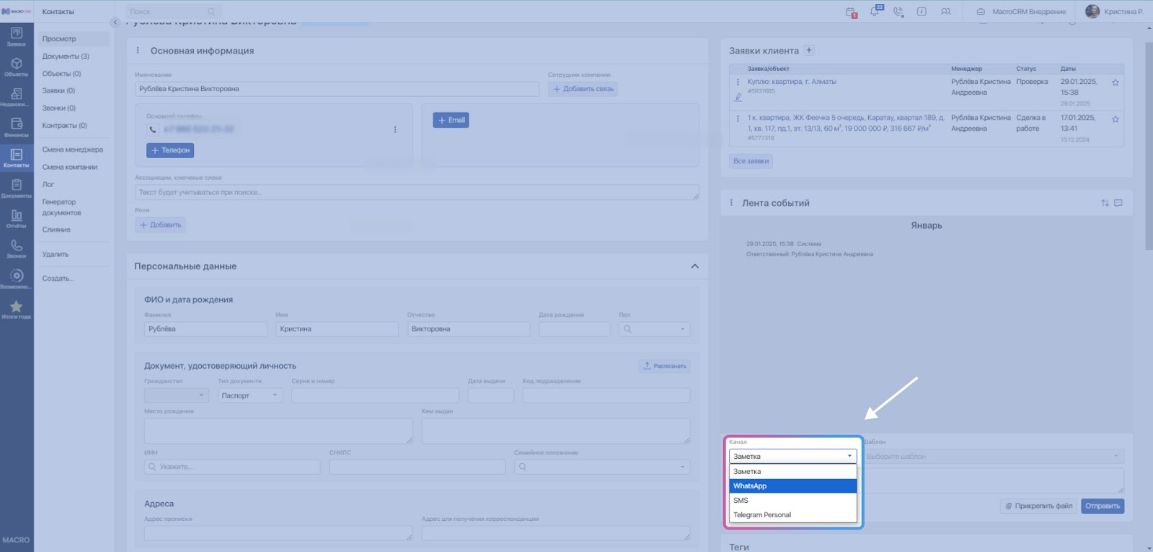1153x552 pixels.
Task: Toggle sort order in Лента событий
Action: [x=1105, y=203]
